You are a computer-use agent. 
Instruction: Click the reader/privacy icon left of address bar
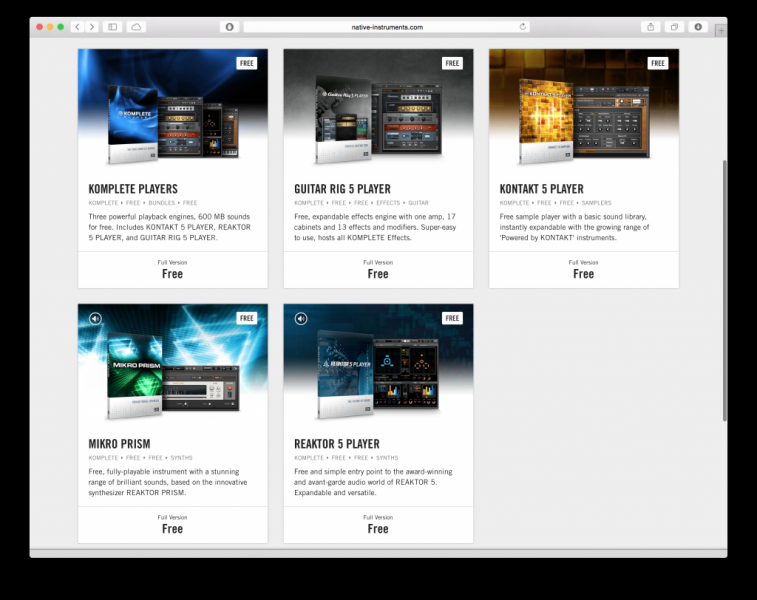[x=229, y=27]
